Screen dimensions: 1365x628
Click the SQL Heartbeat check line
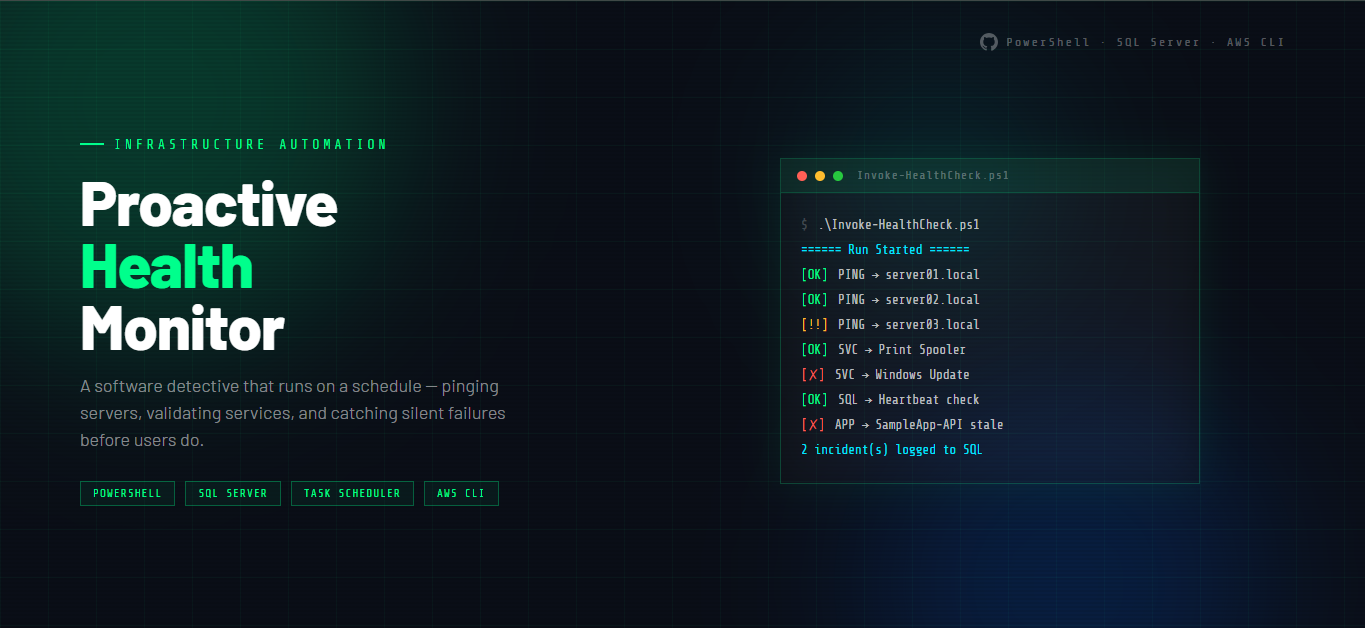(x=890, y=400)
